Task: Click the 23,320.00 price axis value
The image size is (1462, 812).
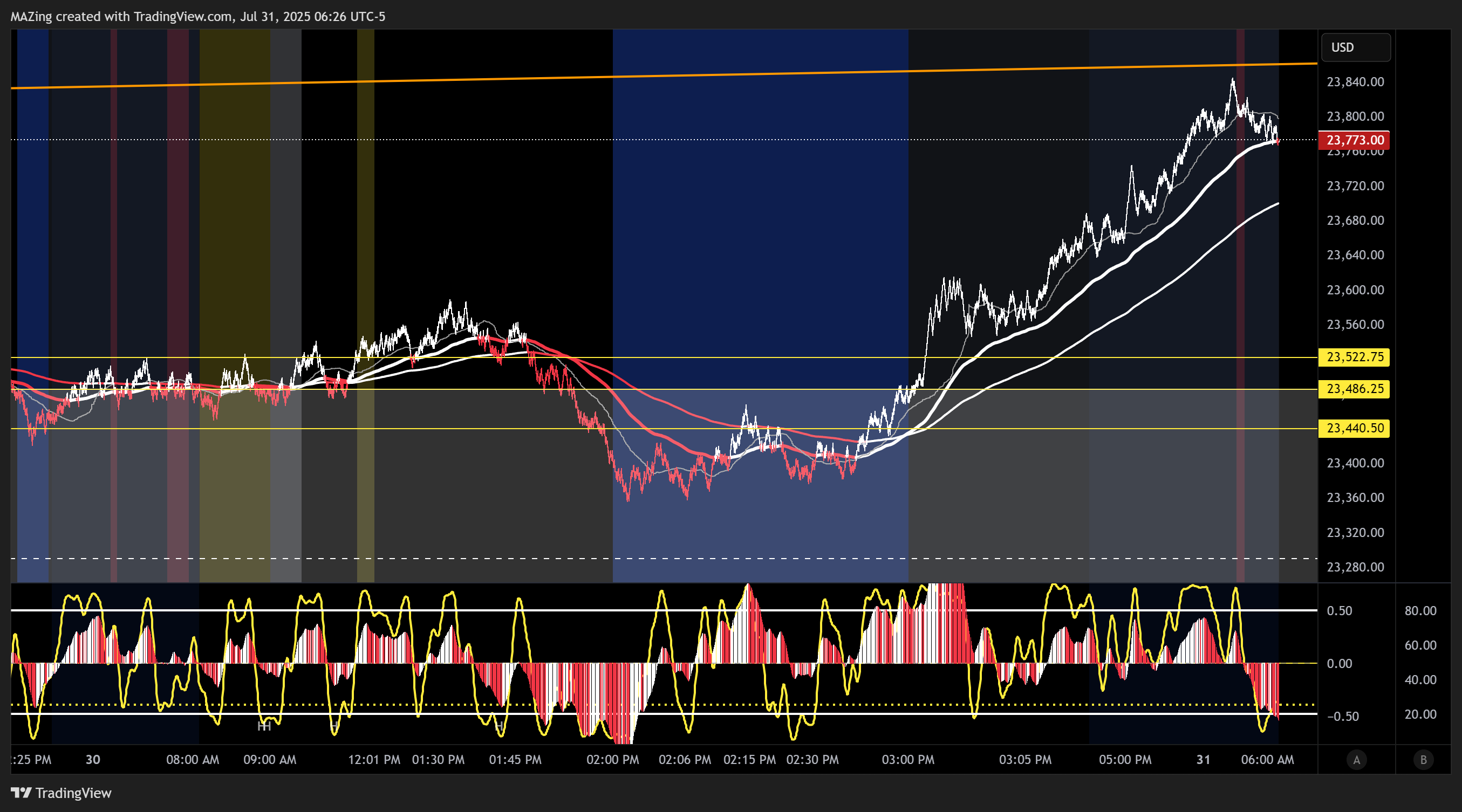Action: (1355, 533)
